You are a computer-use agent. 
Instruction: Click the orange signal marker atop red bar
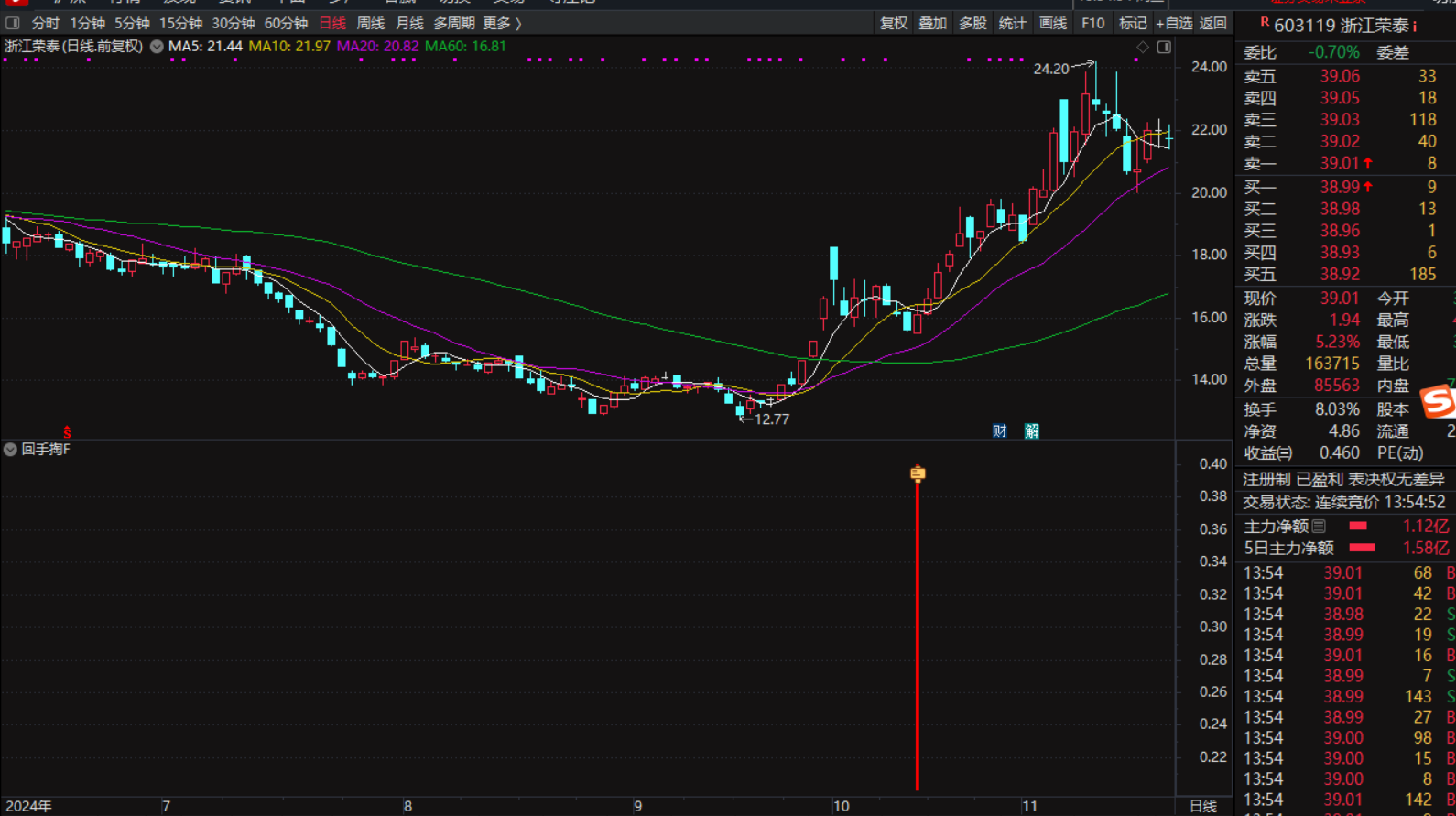click(918, 473)
